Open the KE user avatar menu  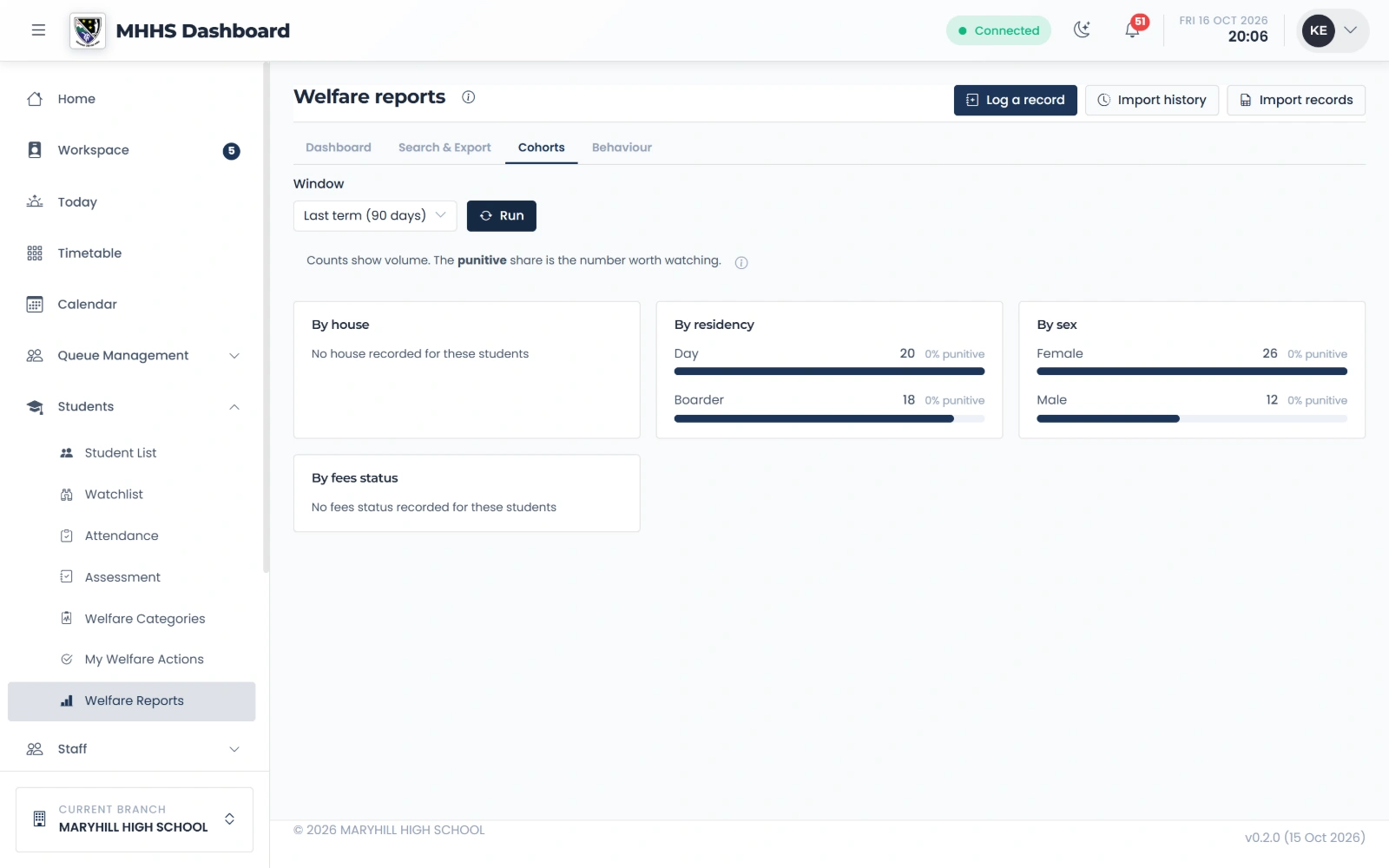point(1333,30)
